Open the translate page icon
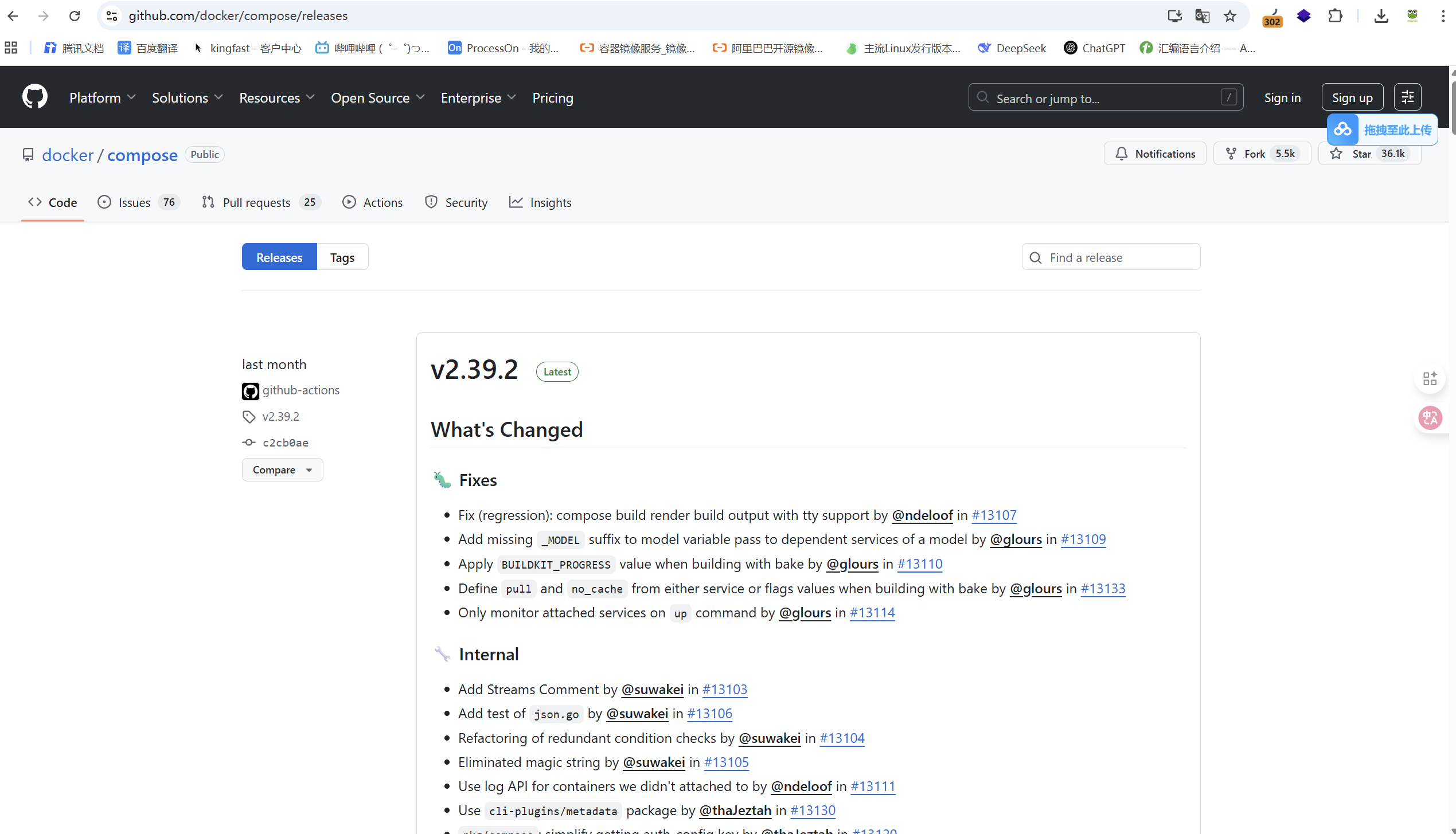 coord(1202,16)
